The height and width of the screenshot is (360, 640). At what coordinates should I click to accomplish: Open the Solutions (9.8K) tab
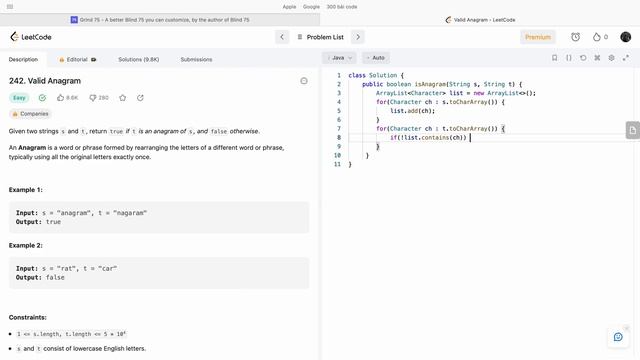[139, 60]
